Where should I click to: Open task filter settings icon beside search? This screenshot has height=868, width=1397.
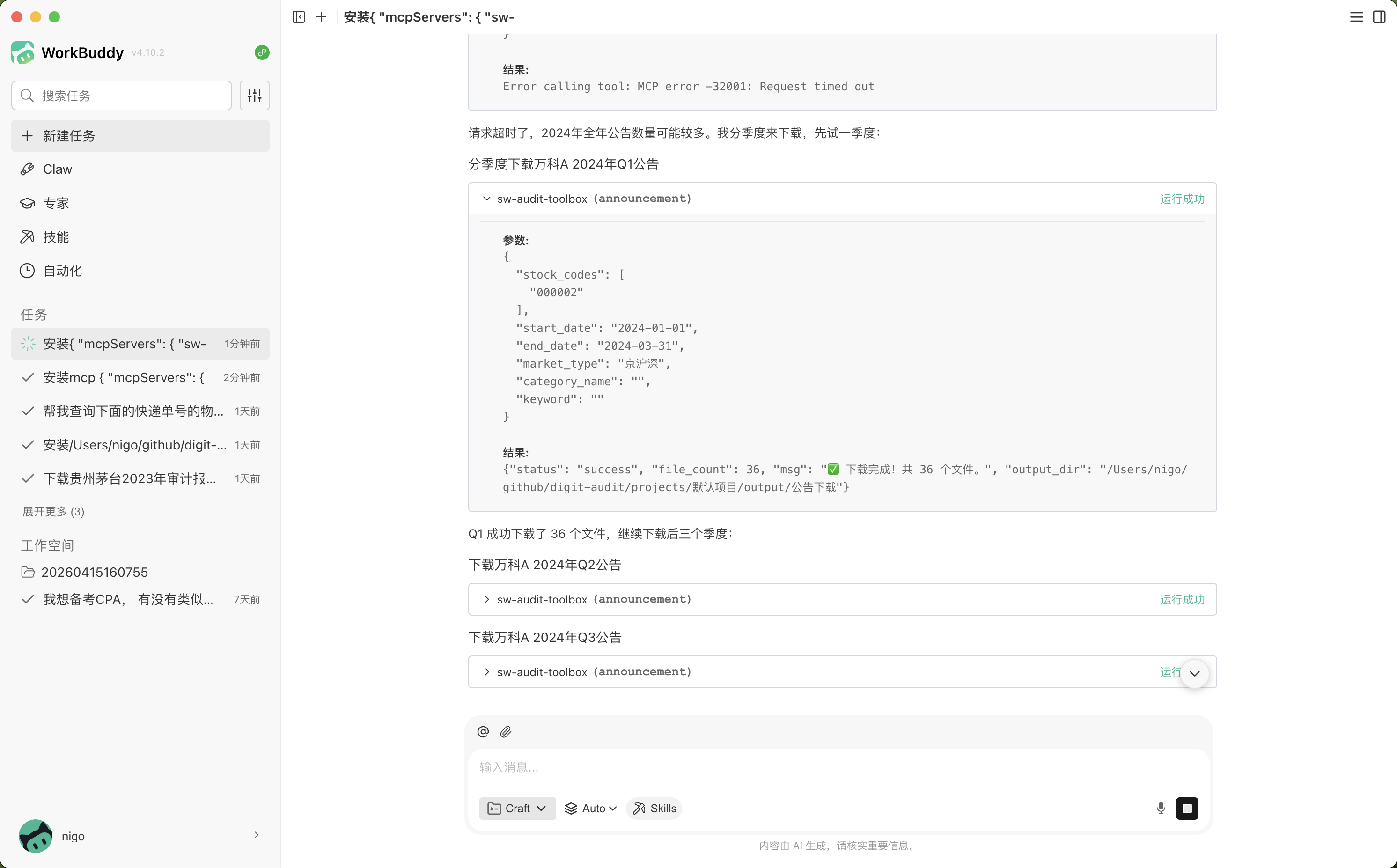click(x=254, y=96)
